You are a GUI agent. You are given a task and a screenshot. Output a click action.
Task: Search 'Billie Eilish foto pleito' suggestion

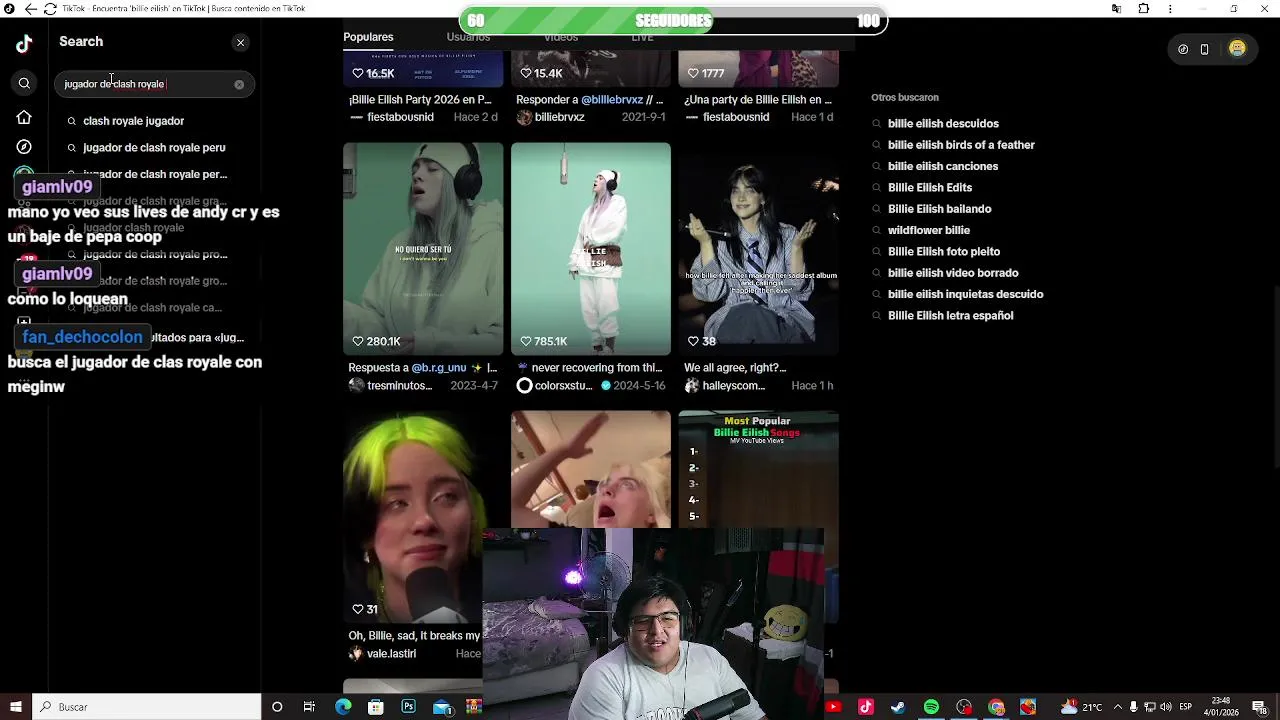944,252
